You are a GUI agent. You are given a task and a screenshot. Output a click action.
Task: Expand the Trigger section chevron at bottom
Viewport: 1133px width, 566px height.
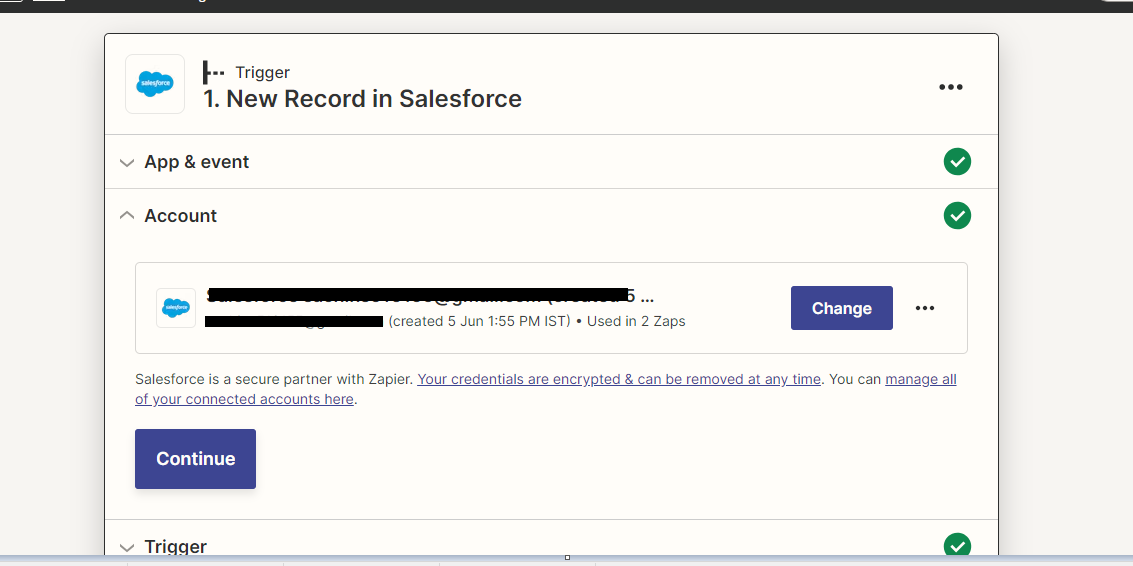click(126, 547)
